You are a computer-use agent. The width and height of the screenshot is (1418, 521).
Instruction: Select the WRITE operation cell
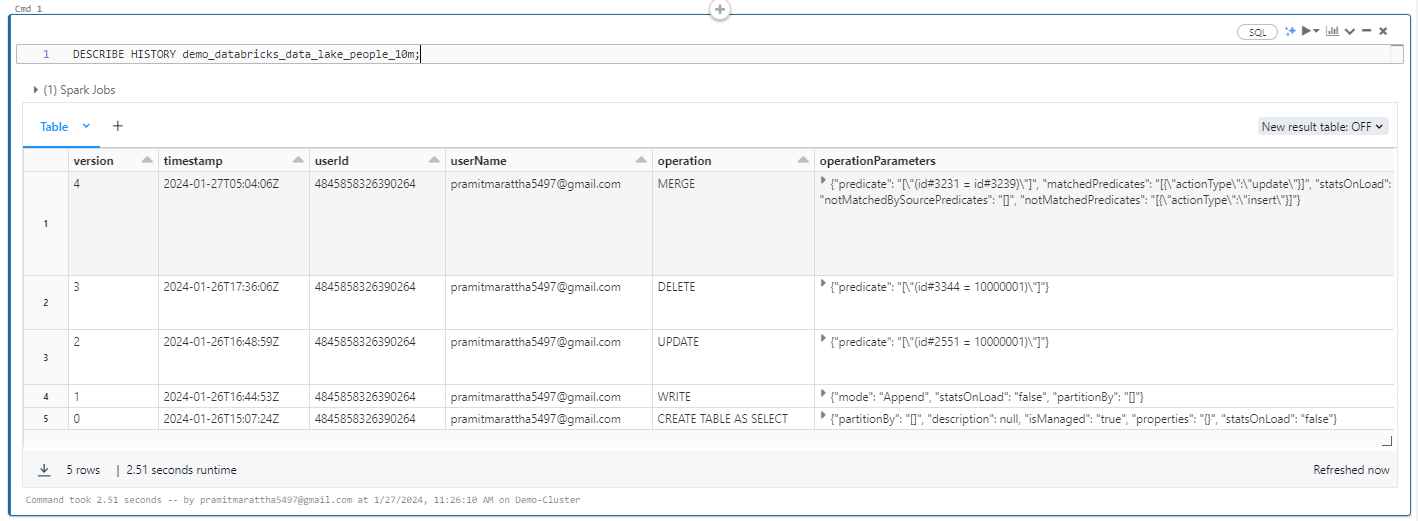[x=732, y=397]
